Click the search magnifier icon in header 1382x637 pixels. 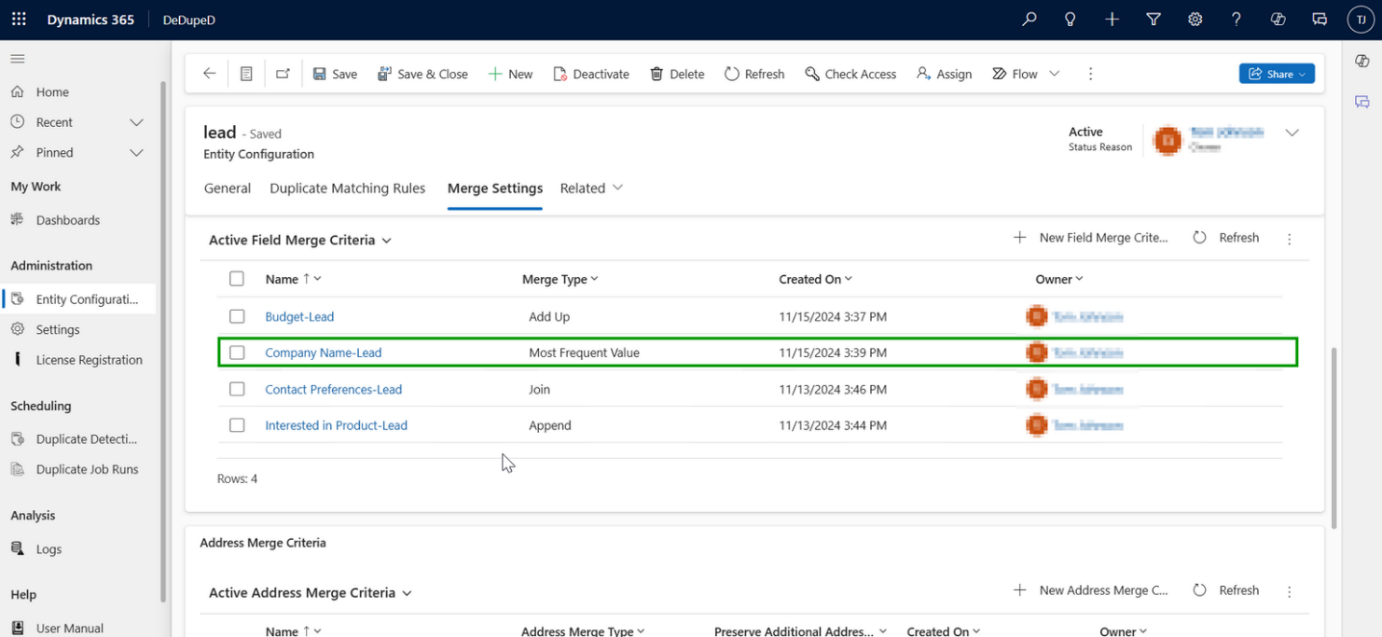[x=1029, y=19]
